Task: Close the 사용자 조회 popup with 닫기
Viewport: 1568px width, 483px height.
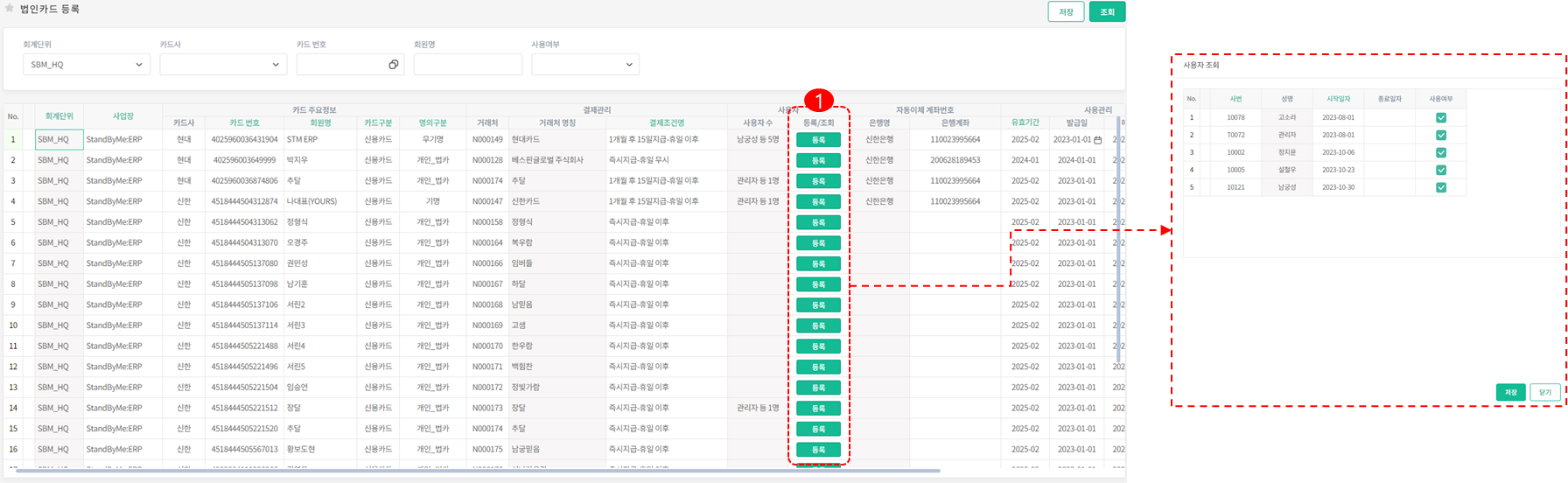Action: tap(1544, 392)
